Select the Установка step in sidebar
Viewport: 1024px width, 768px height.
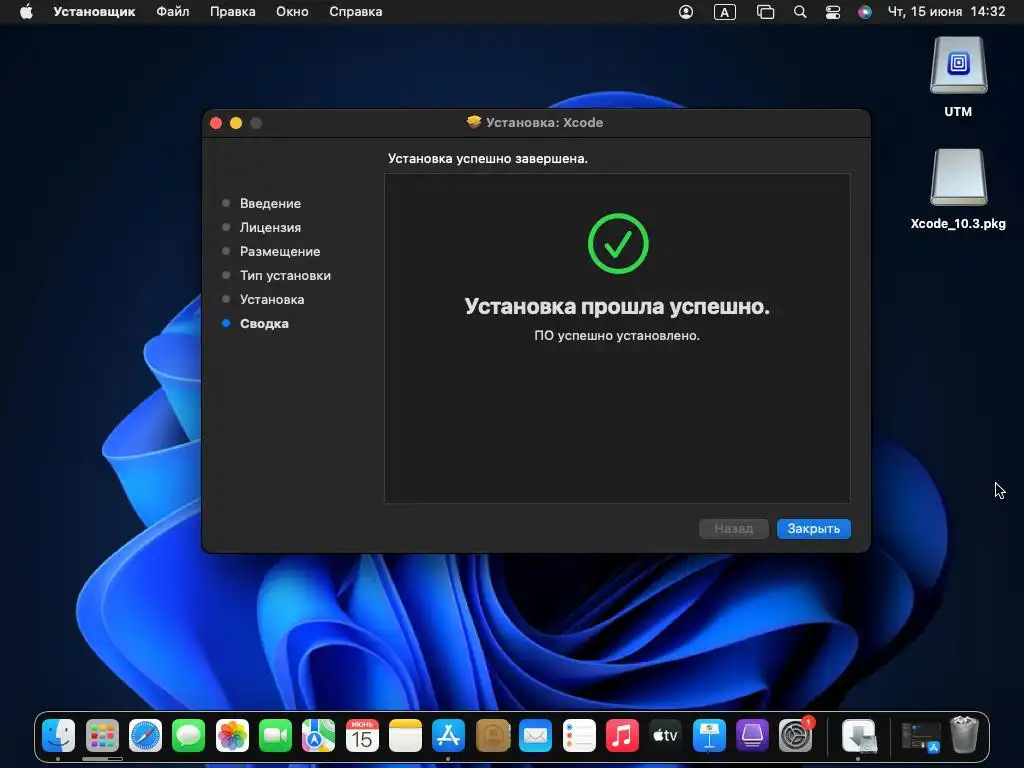pyautogui.click(x=272, y=299)
